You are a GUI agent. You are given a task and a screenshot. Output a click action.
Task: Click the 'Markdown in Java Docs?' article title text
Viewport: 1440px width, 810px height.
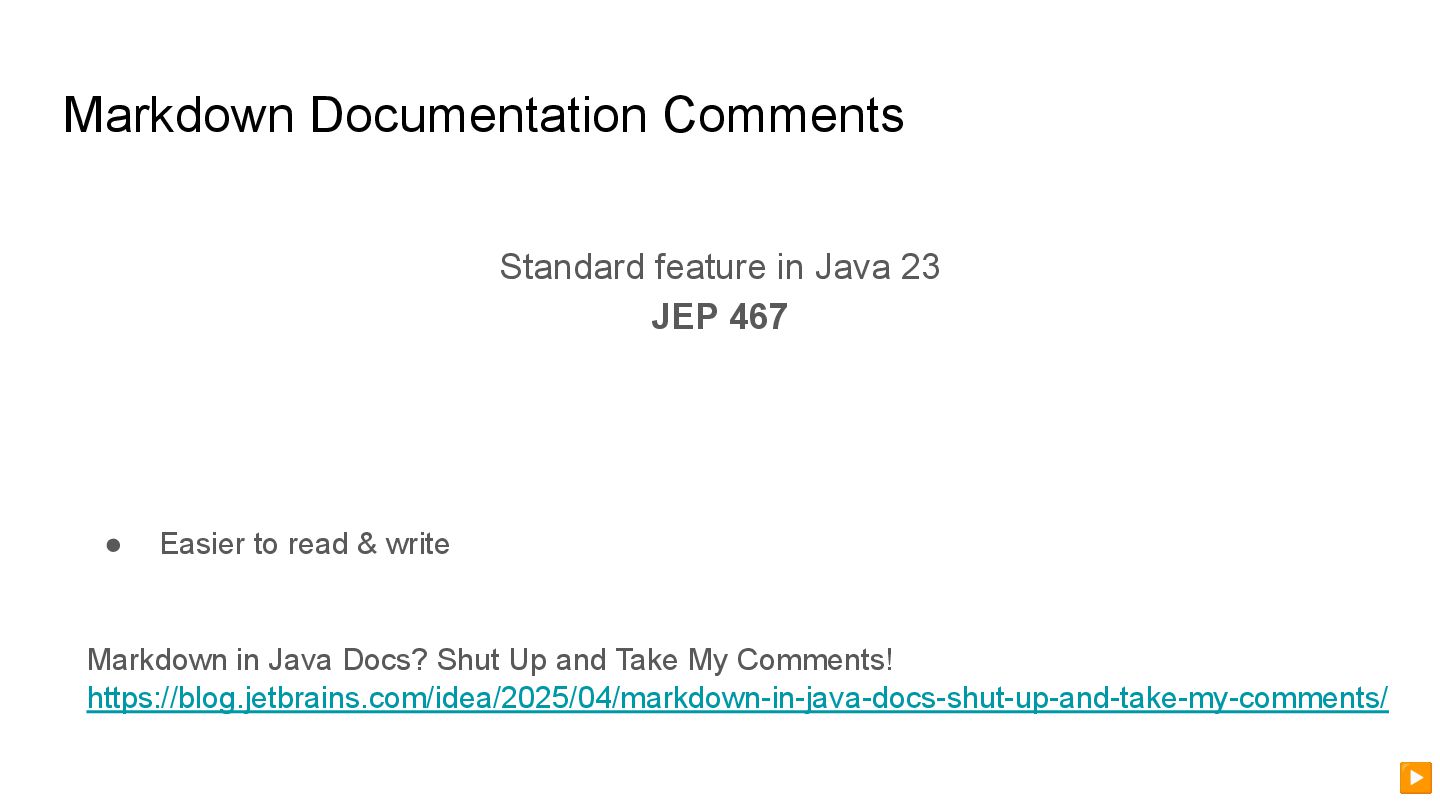pos(257,660)
